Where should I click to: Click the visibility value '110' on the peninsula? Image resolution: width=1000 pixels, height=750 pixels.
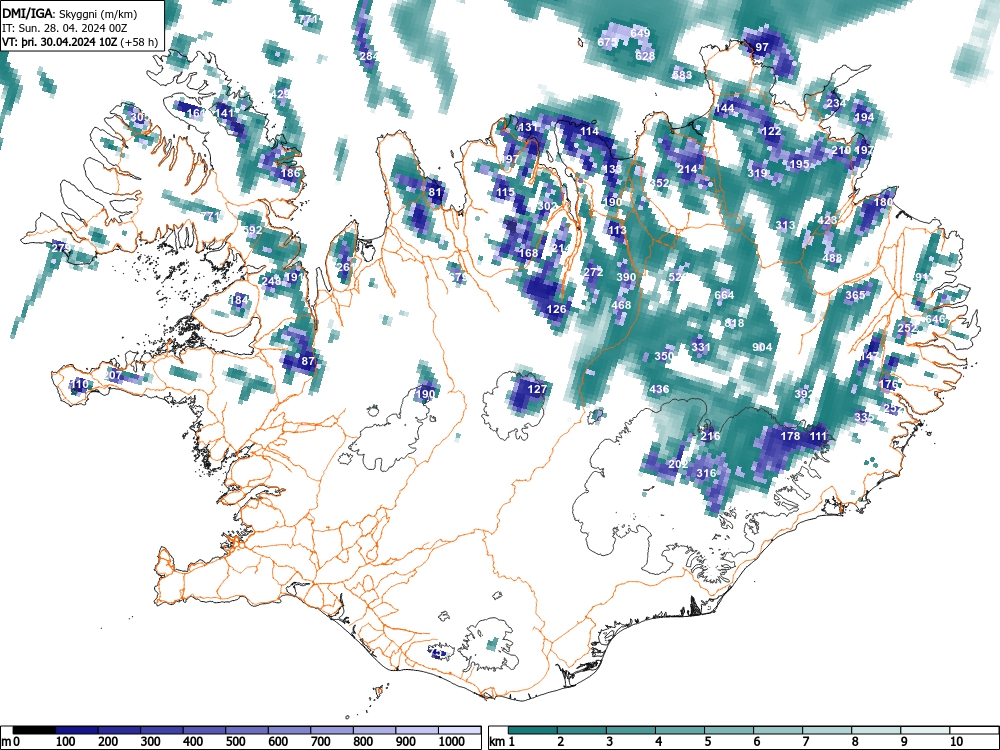pos(79,384)
